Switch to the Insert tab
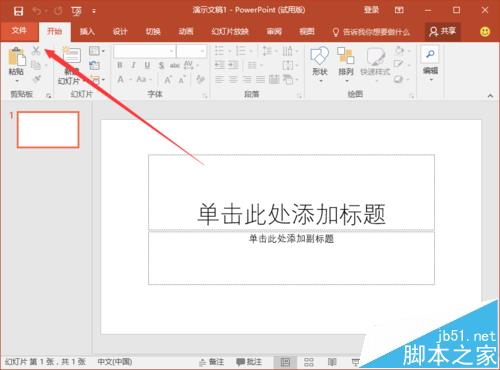This screenshot has width=500, height=370. coord(87,32)
